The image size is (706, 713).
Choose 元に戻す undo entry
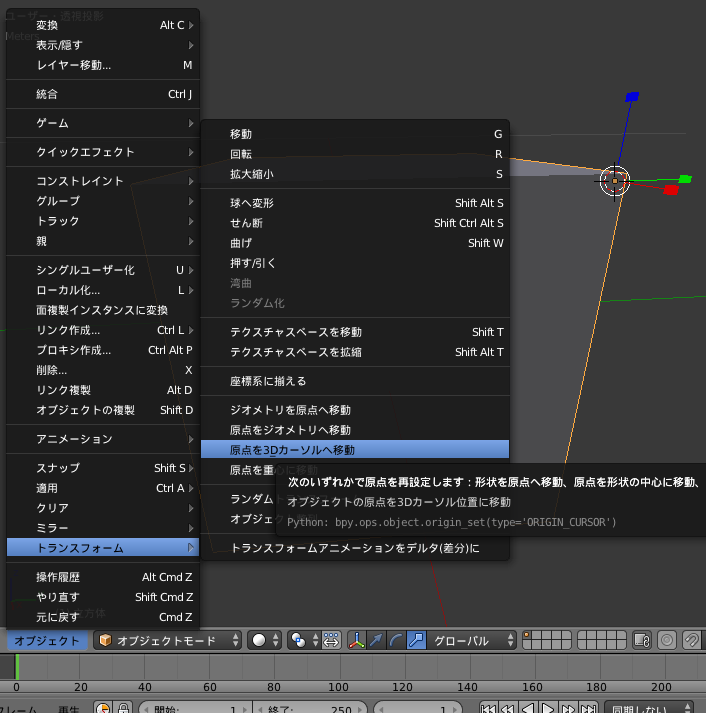[x=103, y=617]
